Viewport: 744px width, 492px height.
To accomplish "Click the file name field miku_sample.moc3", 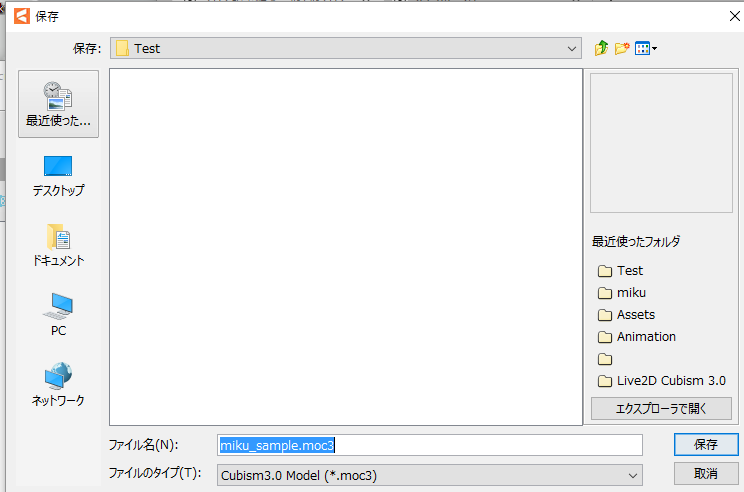I will pos(430,445).
